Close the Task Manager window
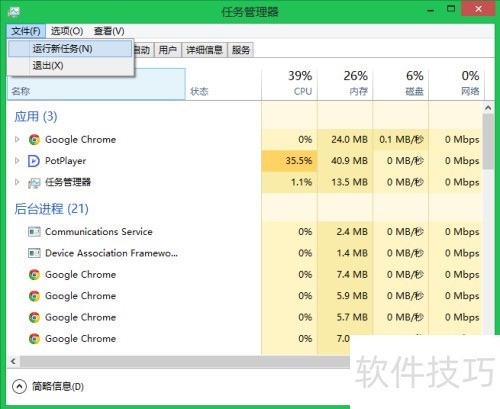Viewport: 500px width, 409px height. [478, 9]
